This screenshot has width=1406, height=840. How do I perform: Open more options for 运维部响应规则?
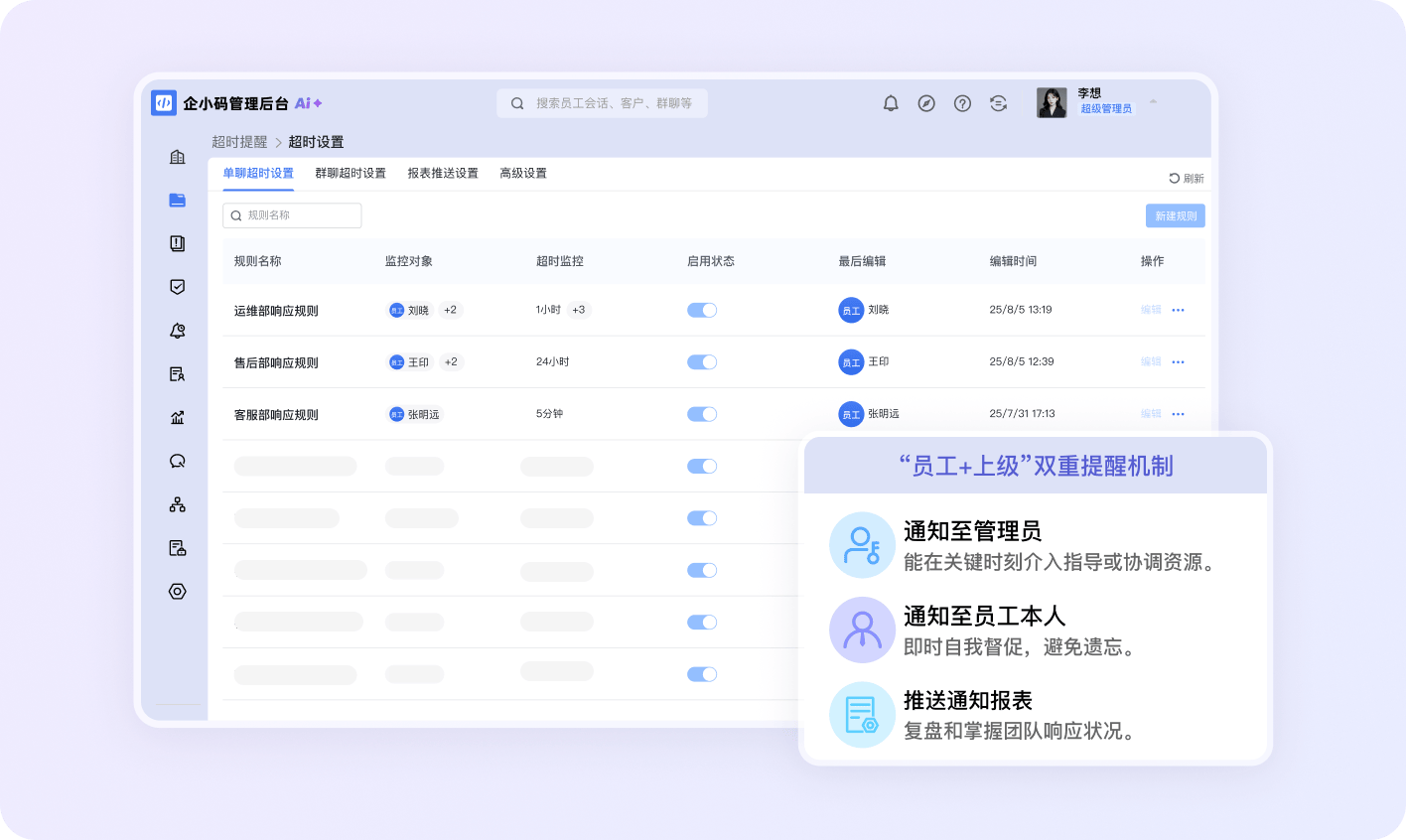tap(1178, 310)
